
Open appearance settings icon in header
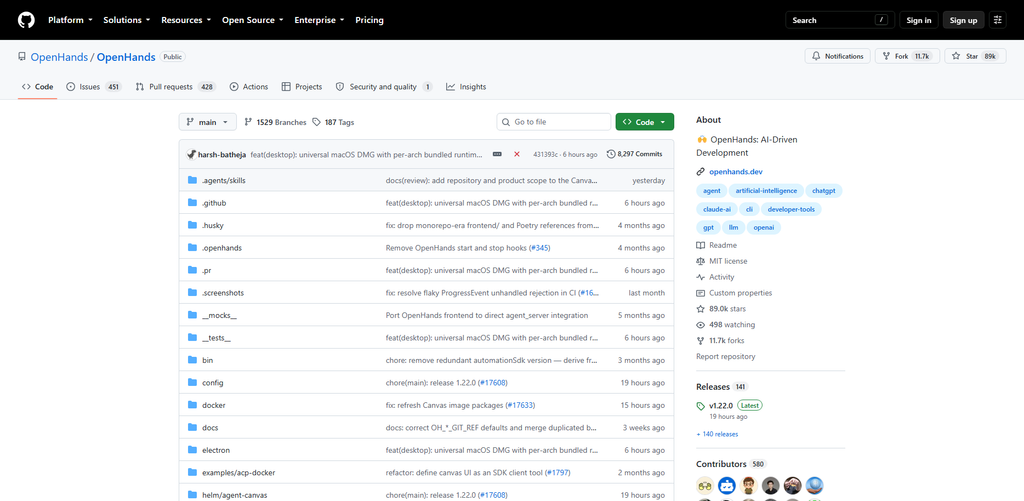(998, 20)
